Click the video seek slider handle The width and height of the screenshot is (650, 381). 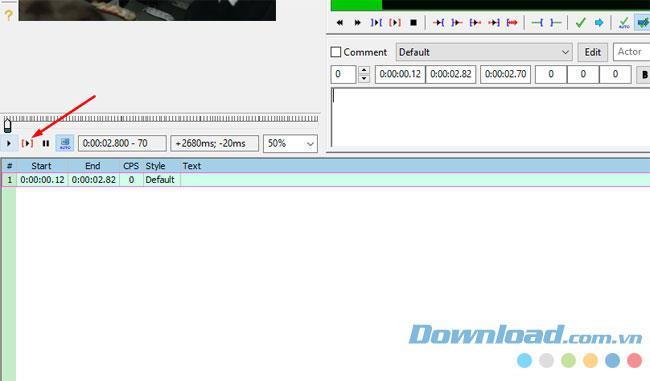[x=7, y=125]
